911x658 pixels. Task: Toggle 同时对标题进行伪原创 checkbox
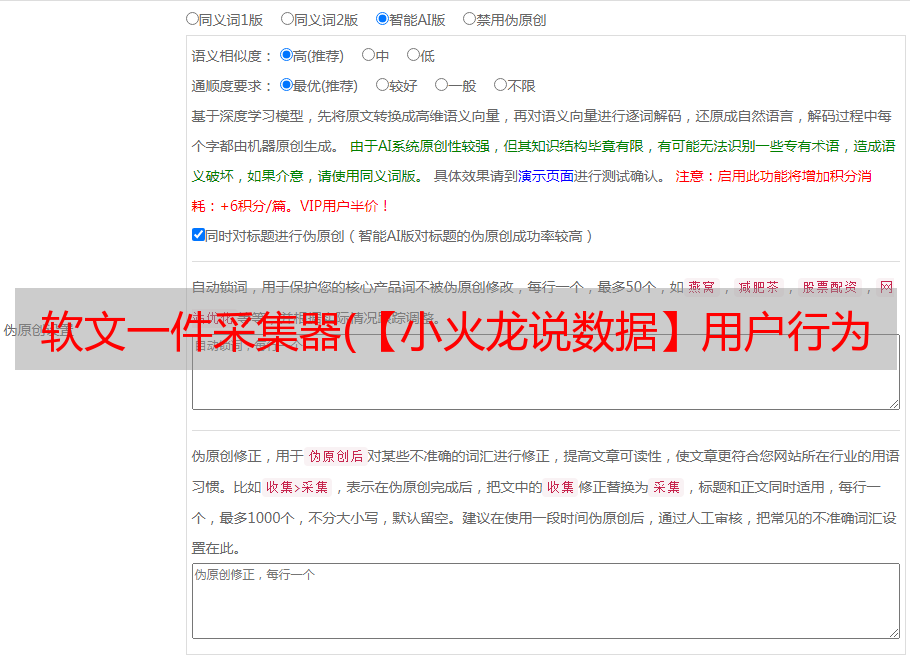click(x=198, y=235)
